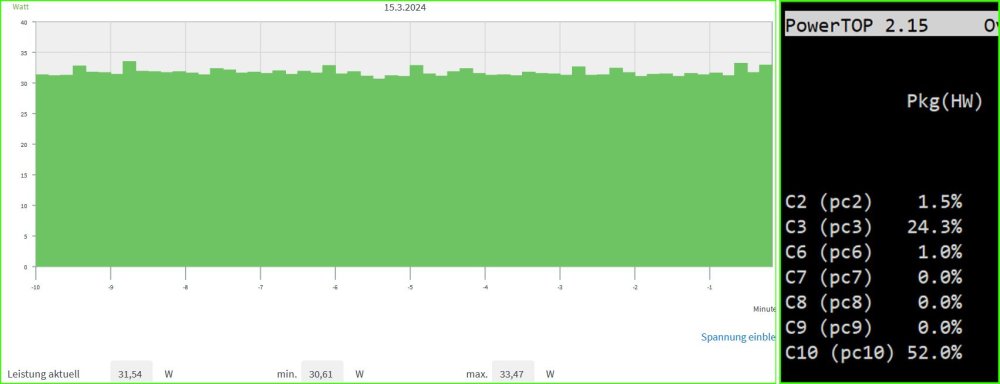Click the 'PowerTOP 2.15' header text
This screenshot has width=1000, height=384.
pos(857,26)
